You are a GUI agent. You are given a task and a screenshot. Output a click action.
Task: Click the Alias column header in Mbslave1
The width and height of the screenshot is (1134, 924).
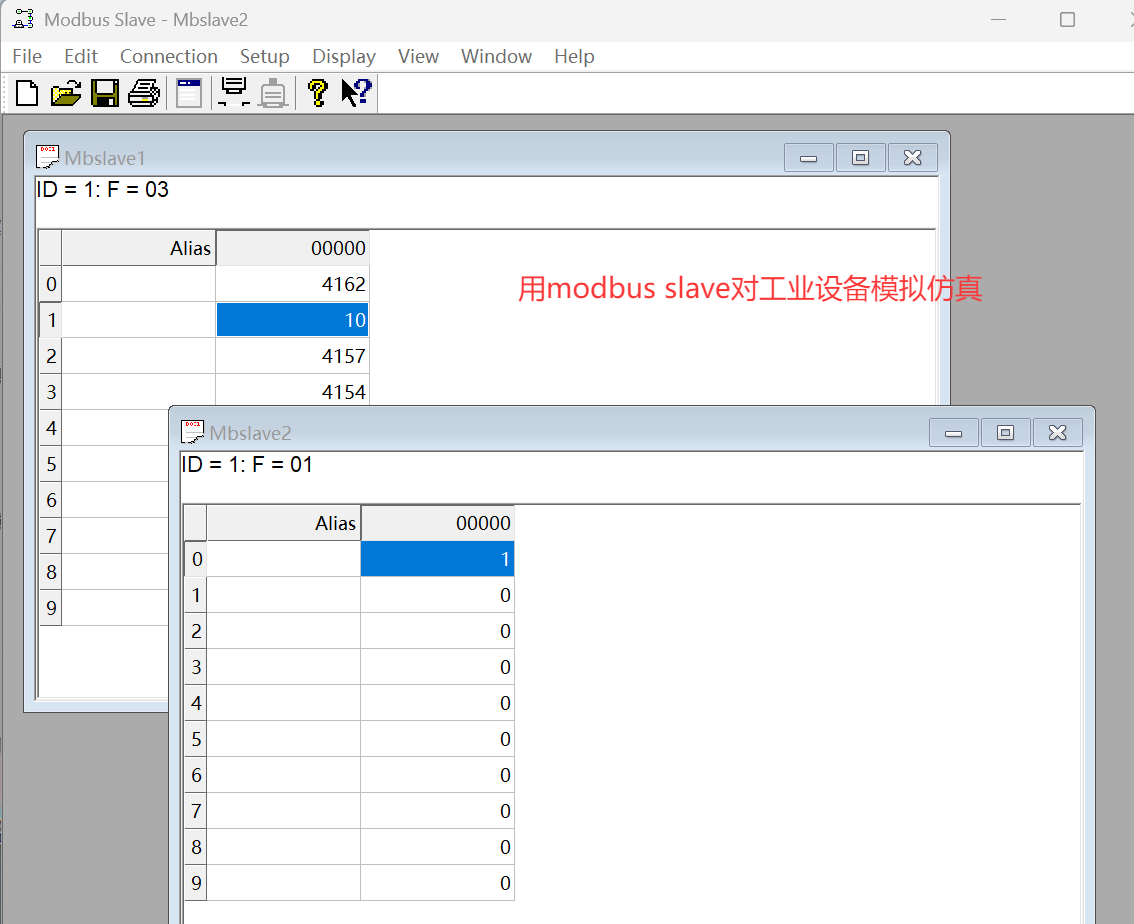[139, 248]
